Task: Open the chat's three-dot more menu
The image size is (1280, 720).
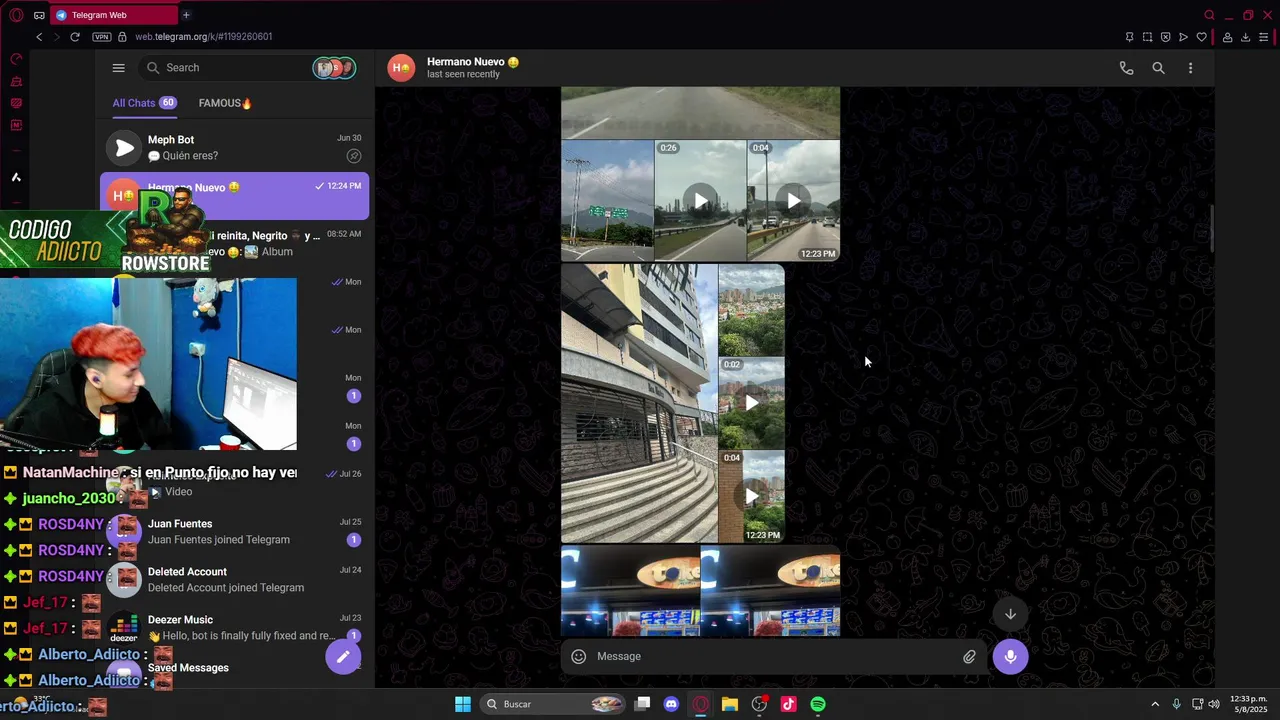Action: [1190, 68]
